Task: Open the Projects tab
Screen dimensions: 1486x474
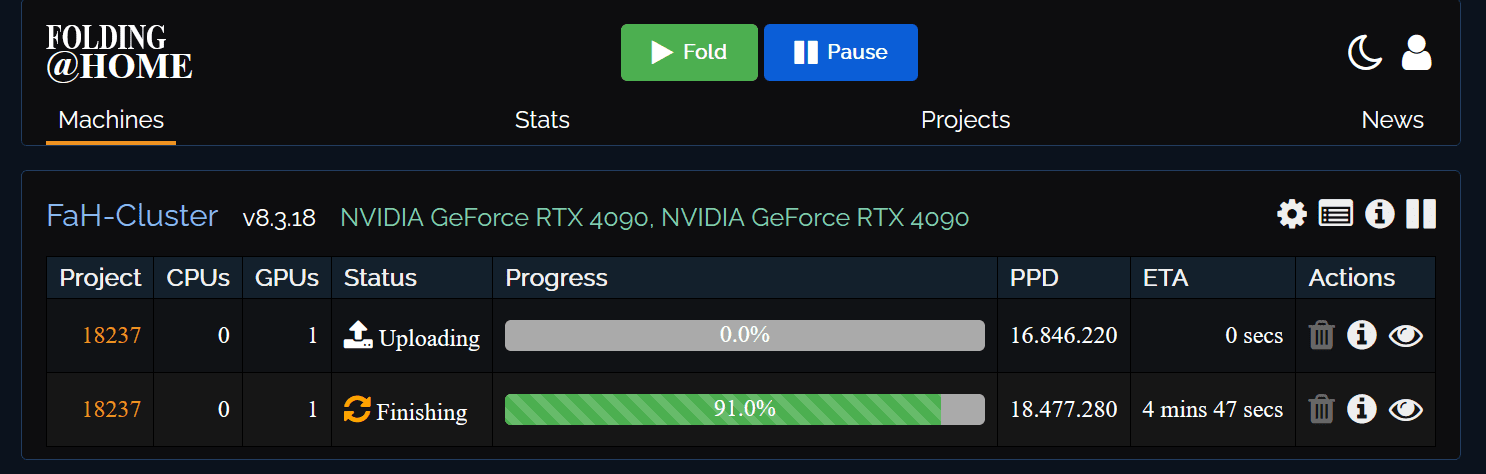Action: click(x=965, y=120)
